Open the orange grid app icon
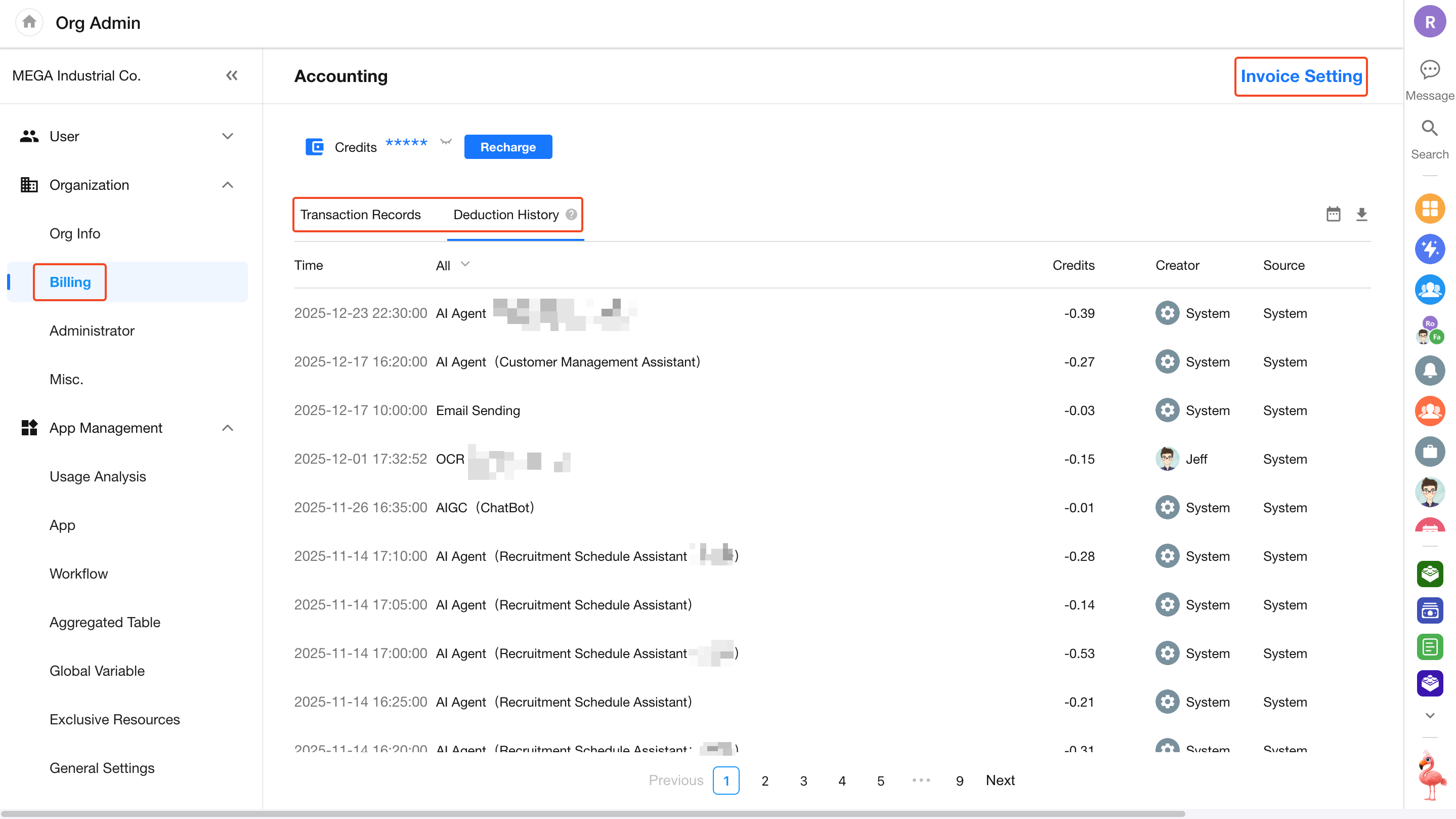 [1429, 208]
